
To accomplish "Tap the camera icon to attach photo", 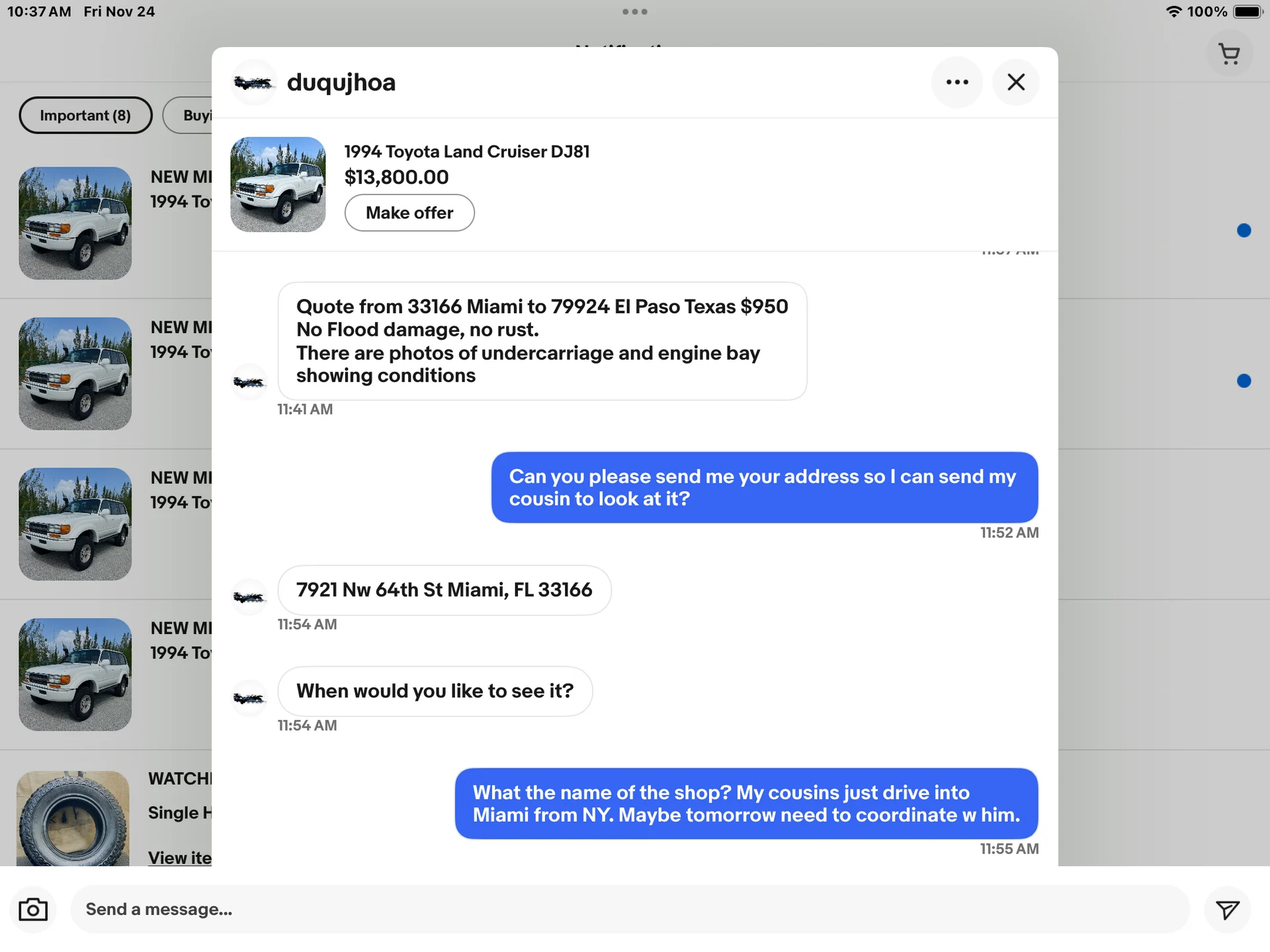I will 33,910.
